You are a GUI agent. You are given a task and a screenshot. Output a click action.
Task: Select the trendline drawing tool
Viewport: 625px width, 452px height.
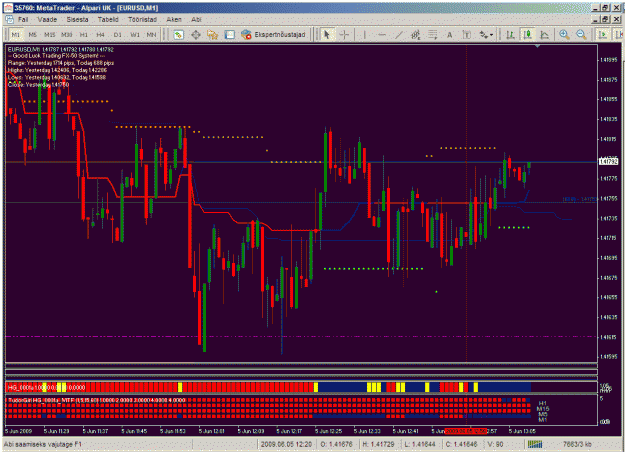(399, 35)
